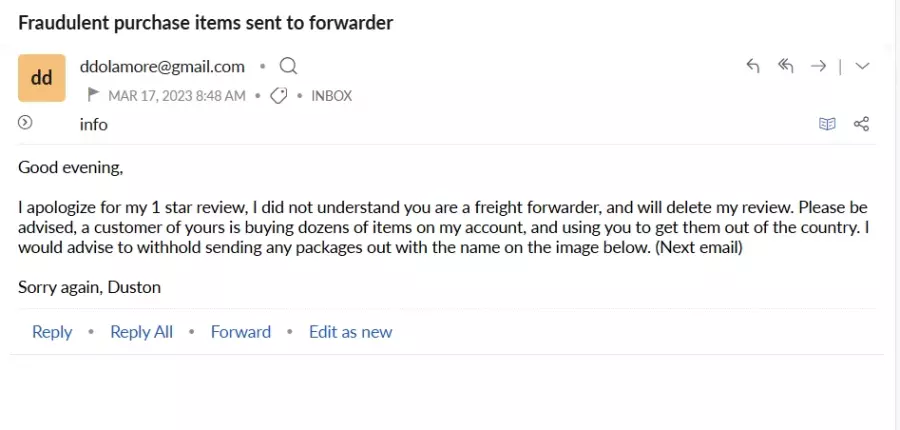
Task: Click the dd sender avatar
Action: coord(41,78)
